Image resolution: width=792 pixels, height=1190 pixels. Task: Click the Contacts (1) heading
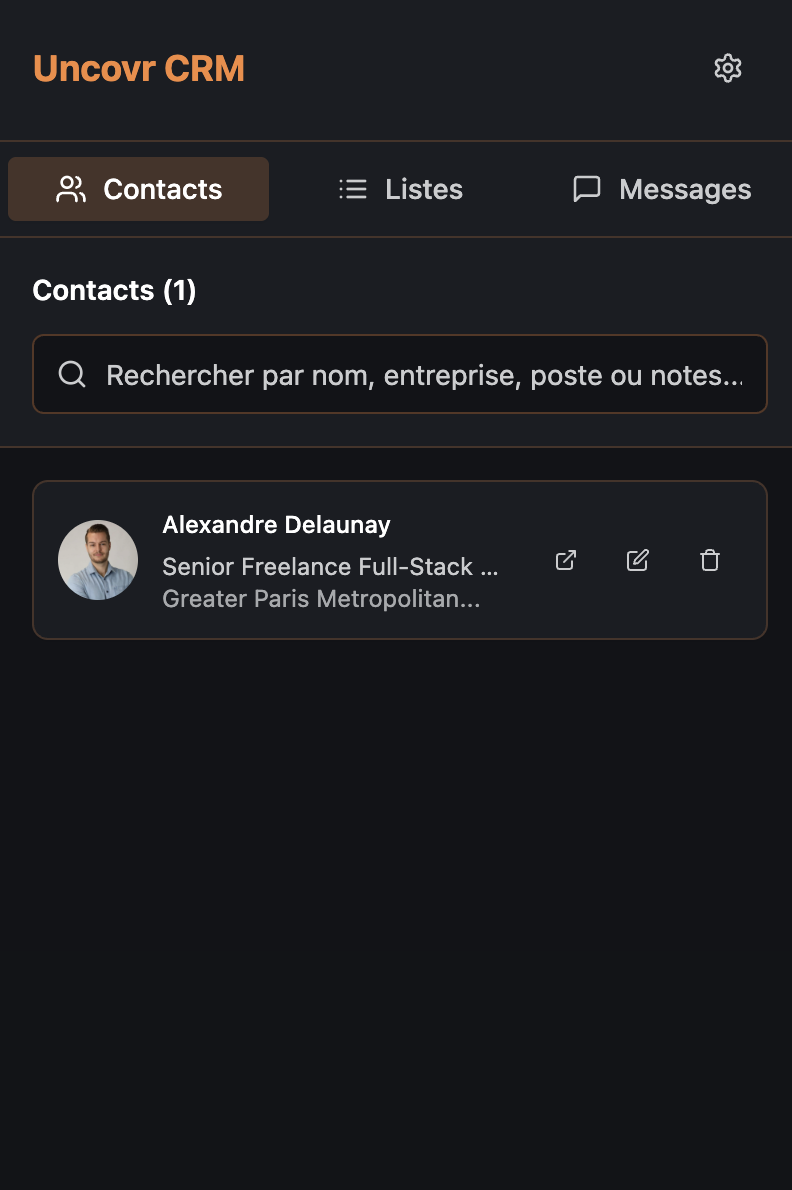(114, 291)
